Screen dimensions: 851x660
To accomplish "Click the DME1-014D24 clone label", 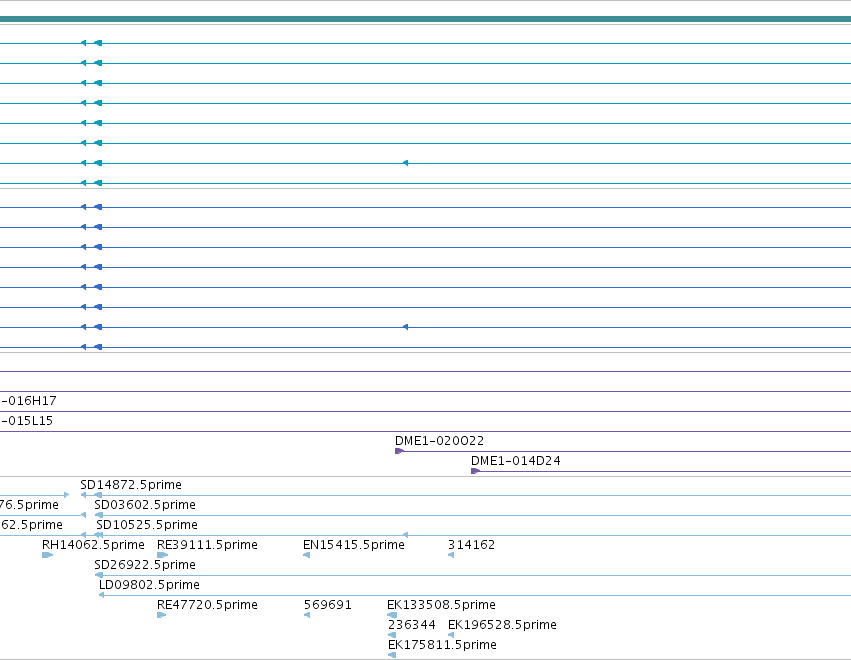I will [x=516, y=461].
